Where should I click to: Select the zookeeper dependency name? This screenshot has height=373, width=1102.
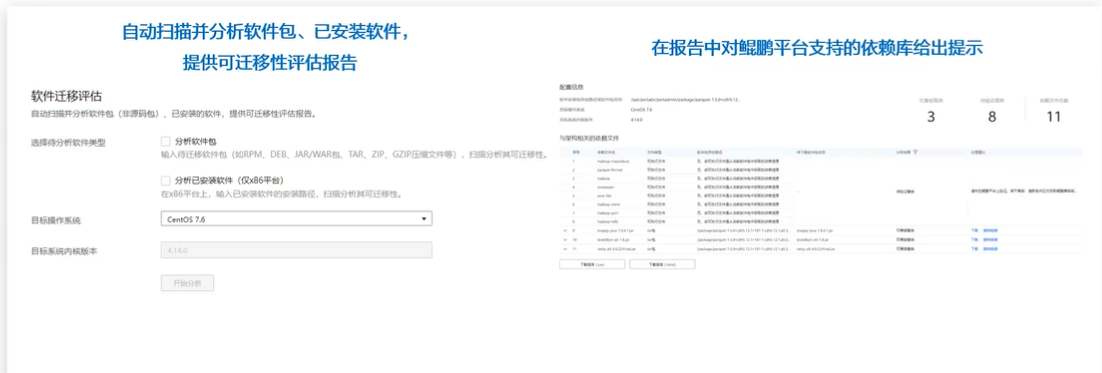click(606, 187)
